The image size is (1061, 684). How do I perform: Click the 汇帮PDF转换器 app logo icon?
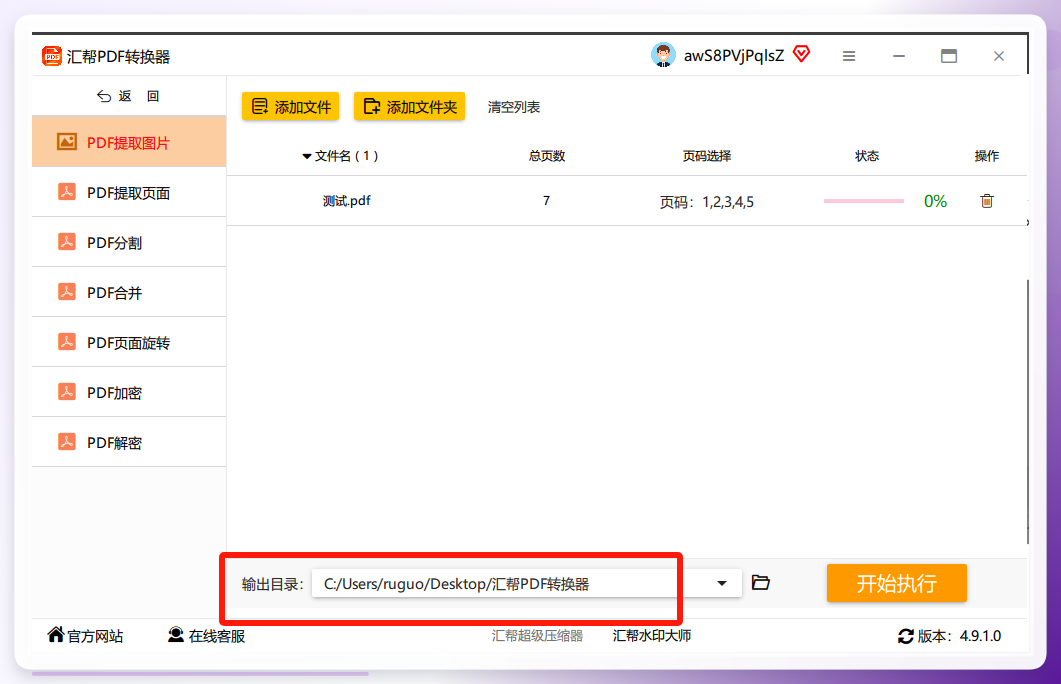[x=51, y=56]
